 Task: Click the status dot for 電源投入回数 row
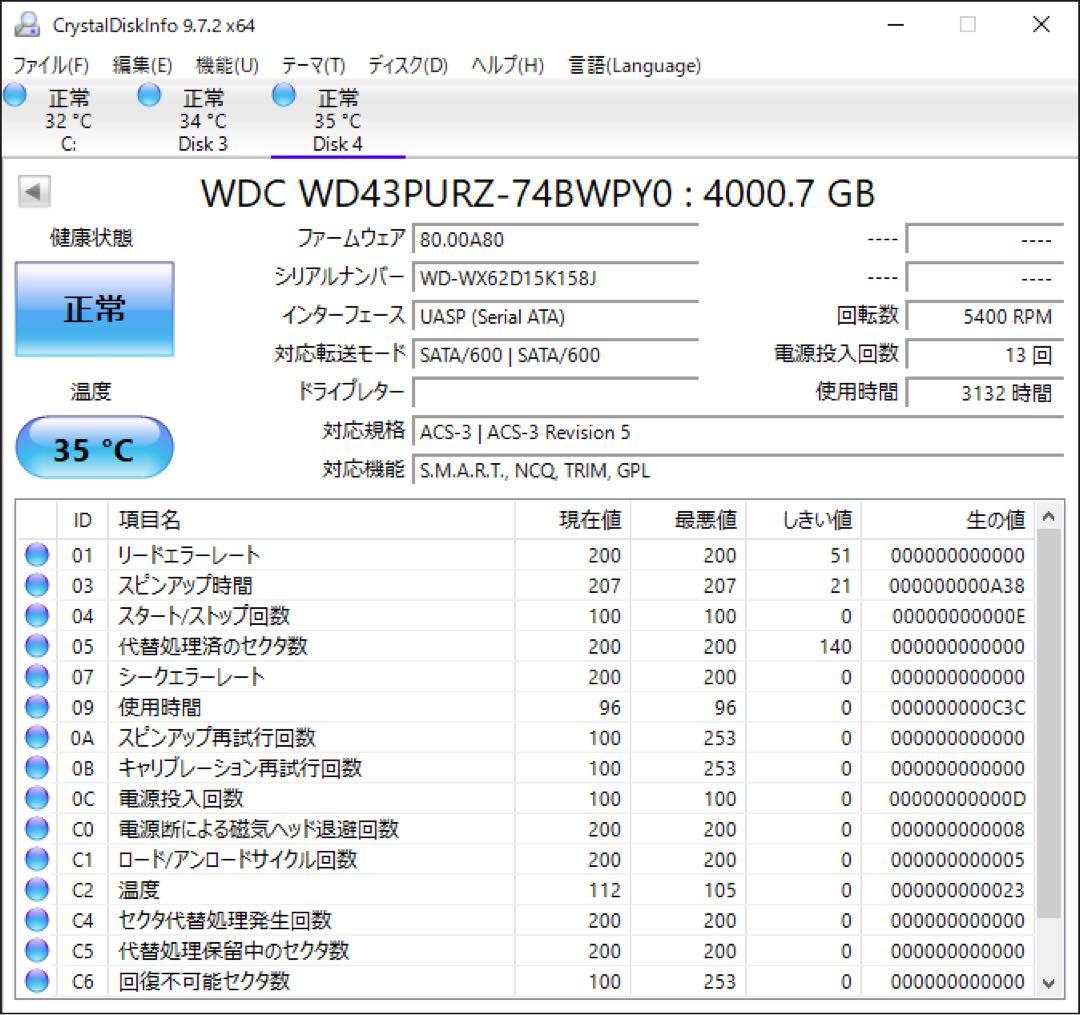(x=35, y=799)
